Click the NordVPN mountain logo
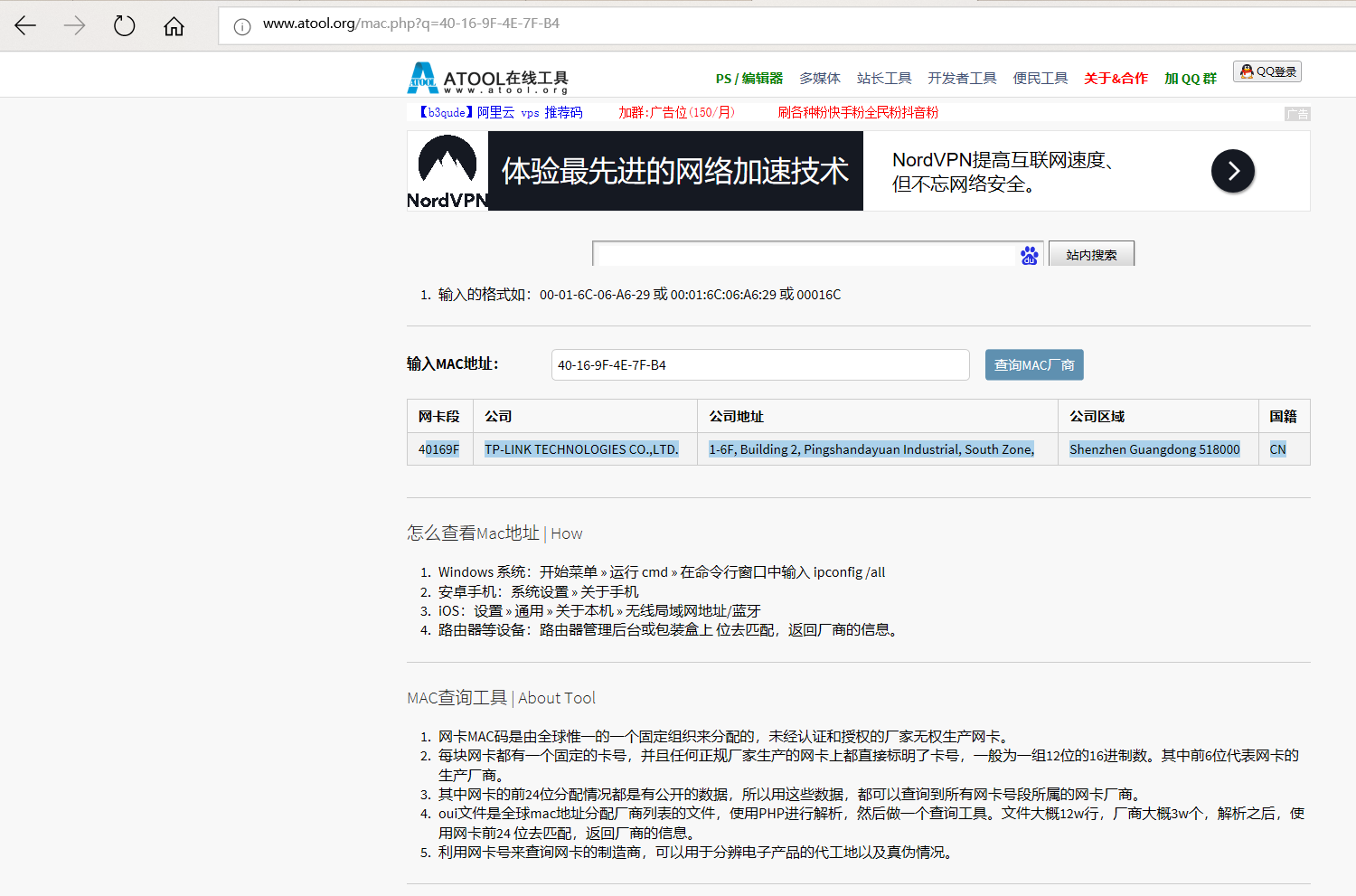The image size is (1356, 896). [x=447, y=161]
